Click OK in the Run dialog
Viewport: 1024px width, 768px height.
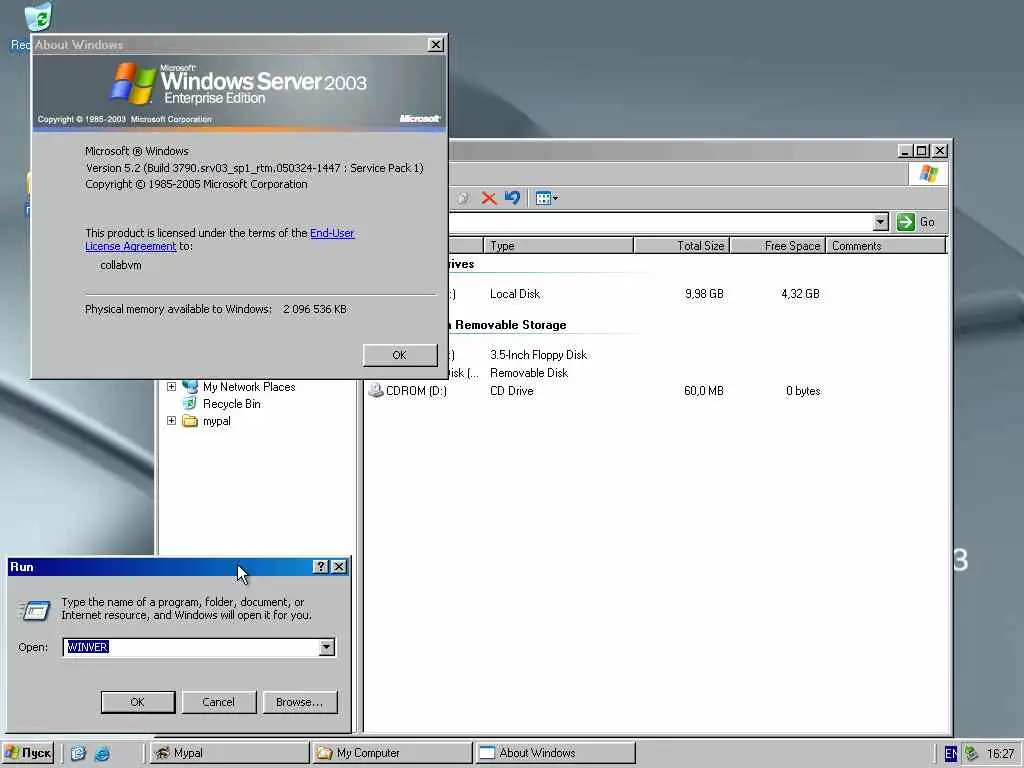click(x=138, y=702)
